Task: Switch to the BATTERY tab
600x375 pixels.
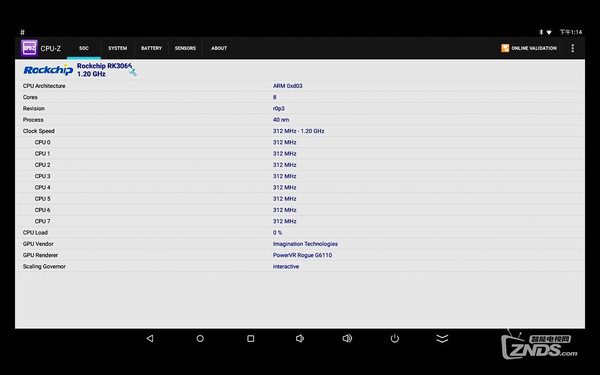Action: tap(151, 48)
